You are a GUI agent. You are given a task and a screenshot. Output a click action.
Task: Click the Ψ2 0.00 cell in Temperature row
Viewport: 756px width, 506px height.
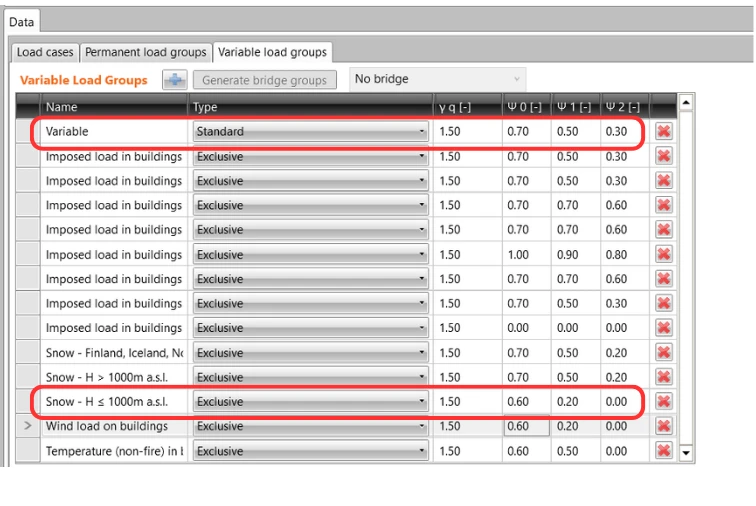(x=625, y=451)
